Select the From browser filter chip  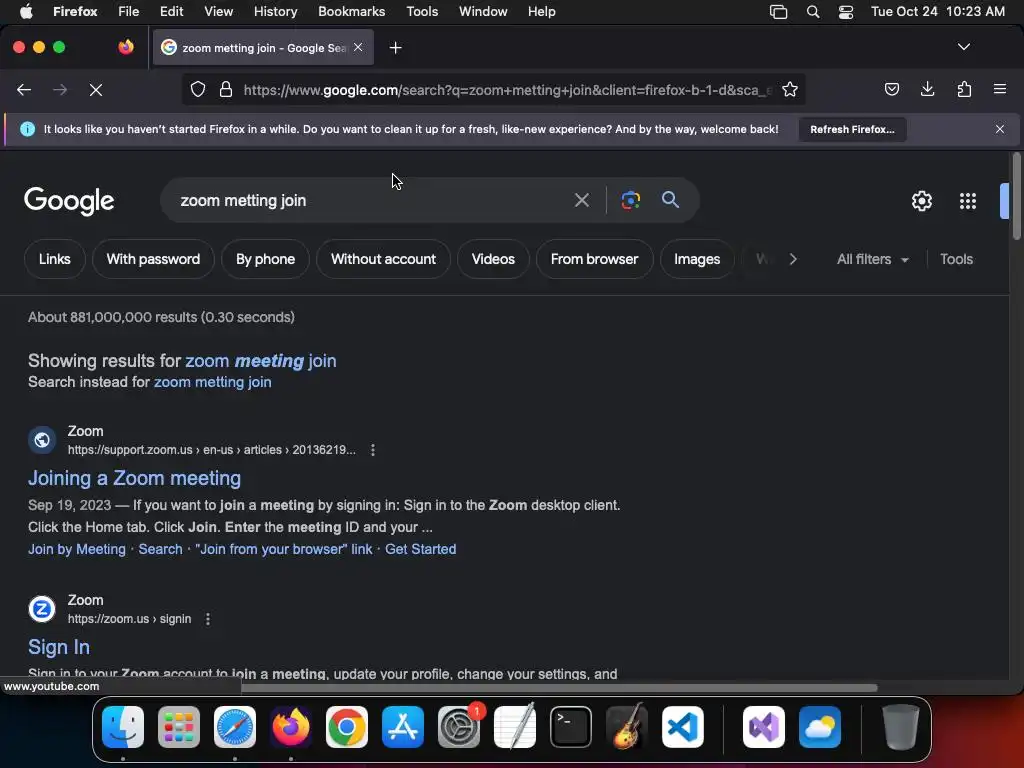pyautogui.click(x=594, y=259)
